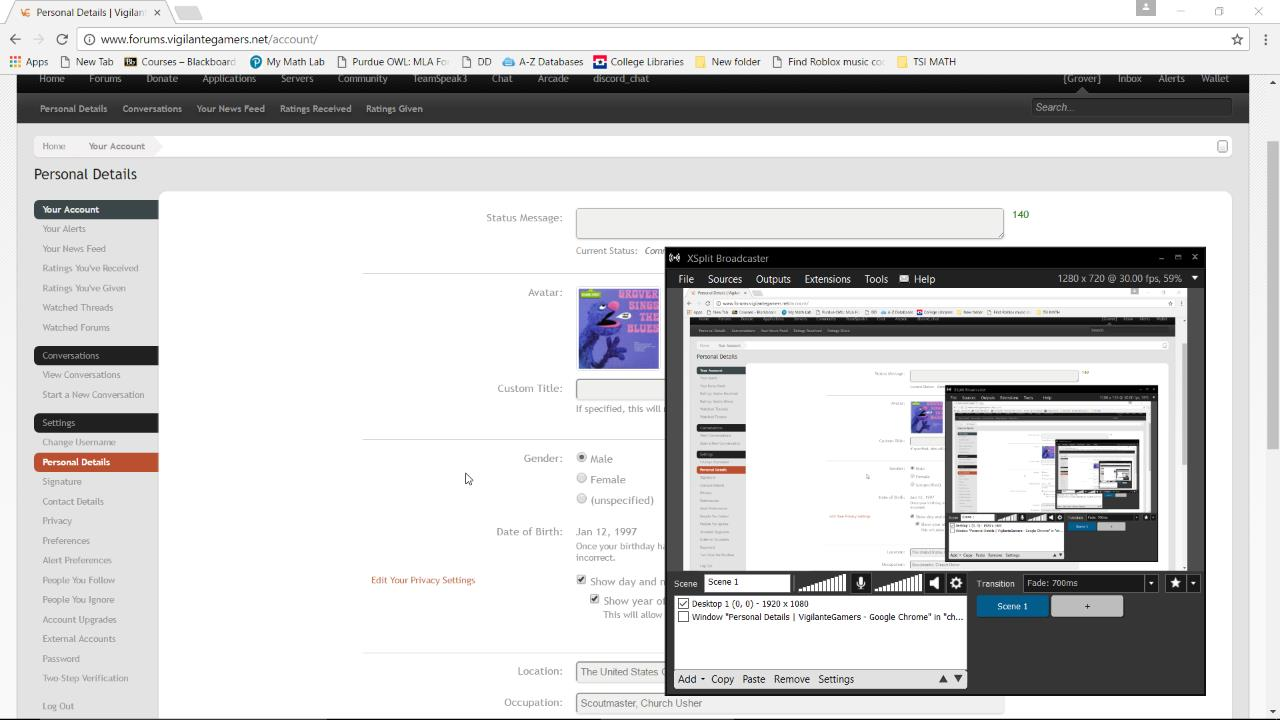Select the Female gender radio button
The height and width of the screenshot is (720, 1280).
[x=582, y=479]
